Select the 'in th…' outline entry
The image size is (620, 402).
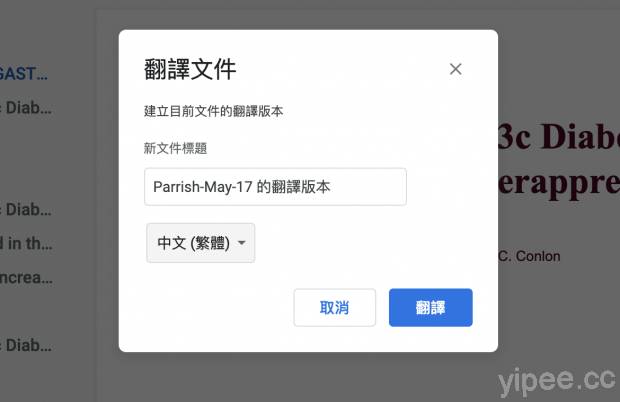[x=26, y=243]
